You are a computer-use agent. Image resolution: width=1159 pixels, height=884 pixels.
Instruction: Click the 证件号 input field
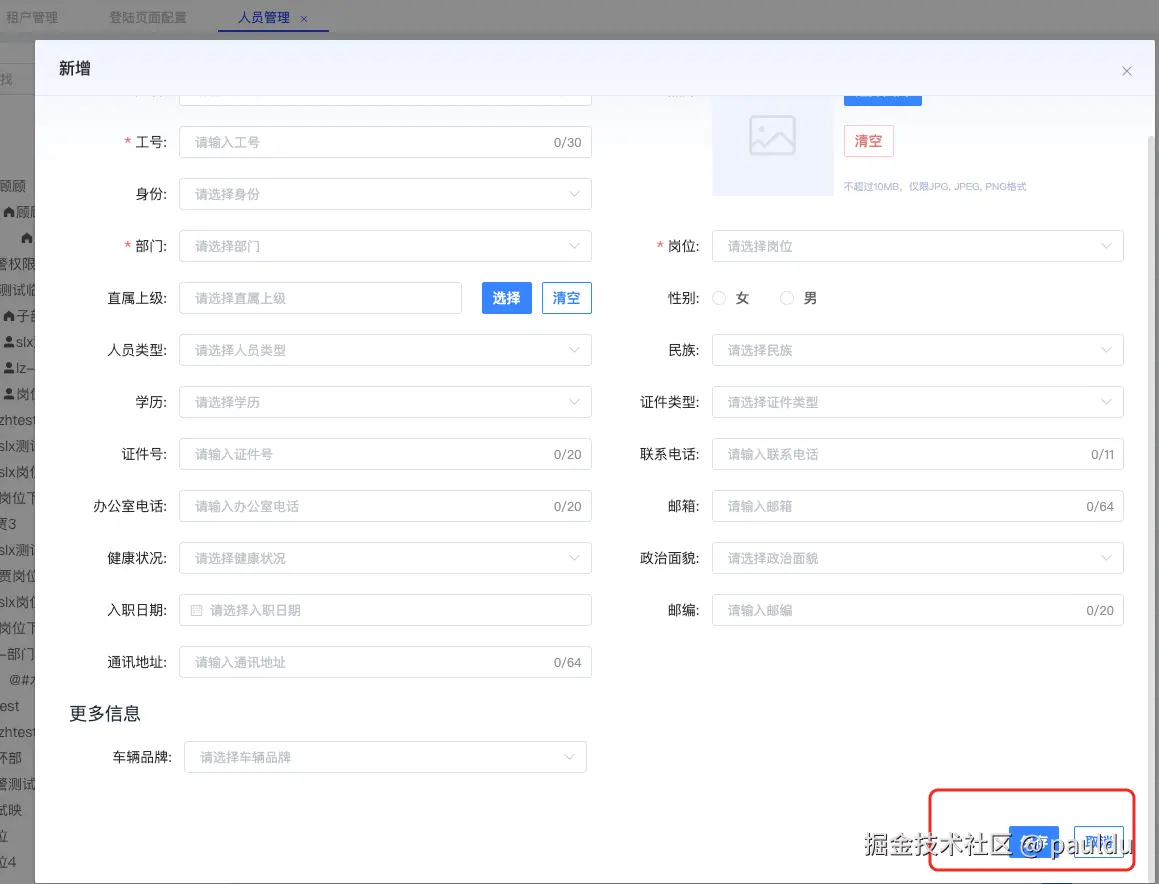(x=385, y=454)
